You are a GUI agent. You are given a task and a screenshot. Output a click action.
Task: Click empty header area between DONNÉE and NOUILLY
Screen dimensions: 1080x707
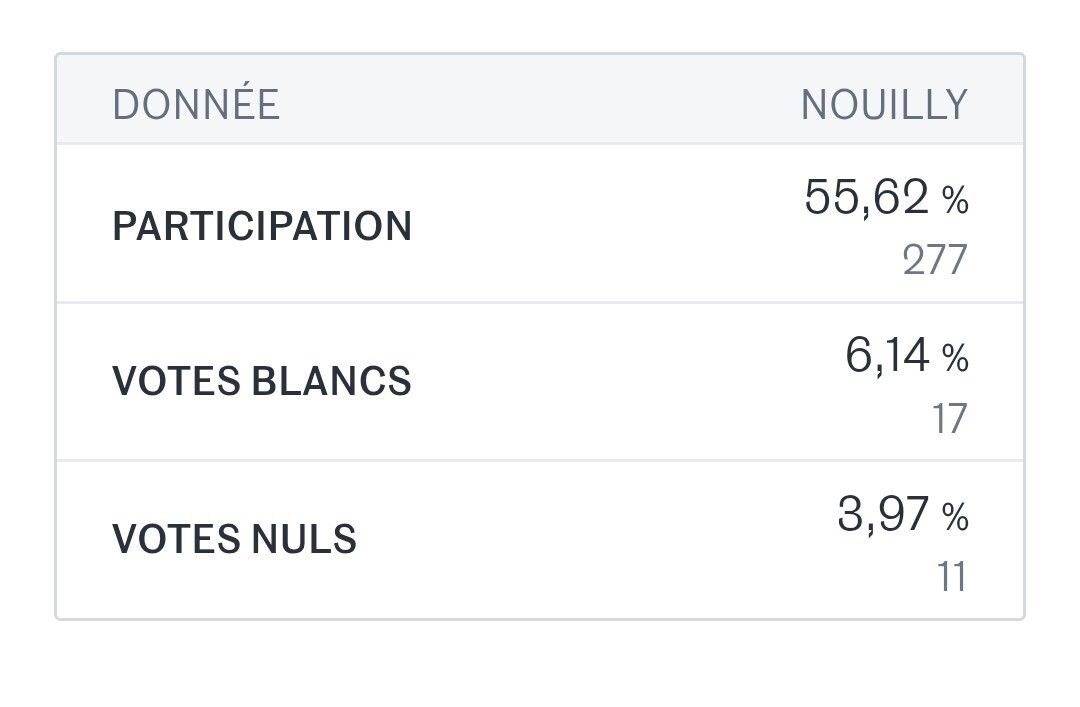[540, 105]
